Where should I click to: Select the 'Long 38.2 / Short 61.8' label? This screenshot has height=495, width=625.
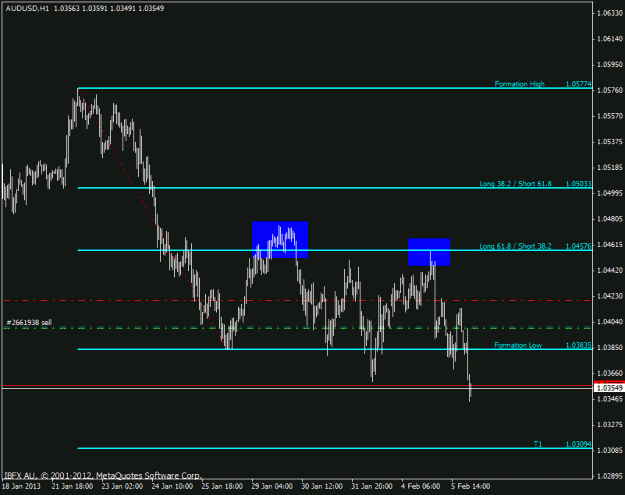pyautogui.click(x=515, y=183)
